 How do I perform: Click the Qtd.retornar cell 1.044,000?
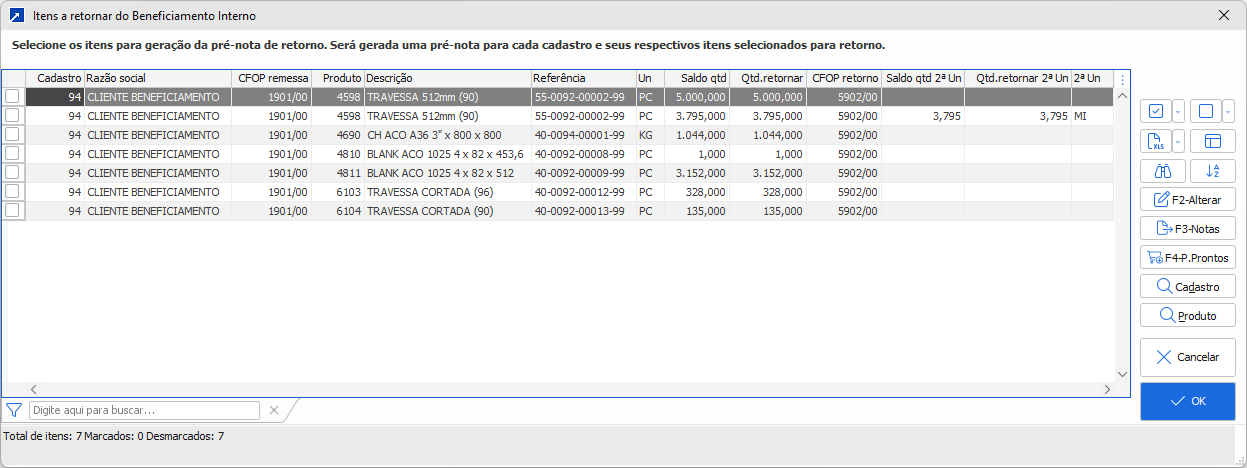coord(767,135)
